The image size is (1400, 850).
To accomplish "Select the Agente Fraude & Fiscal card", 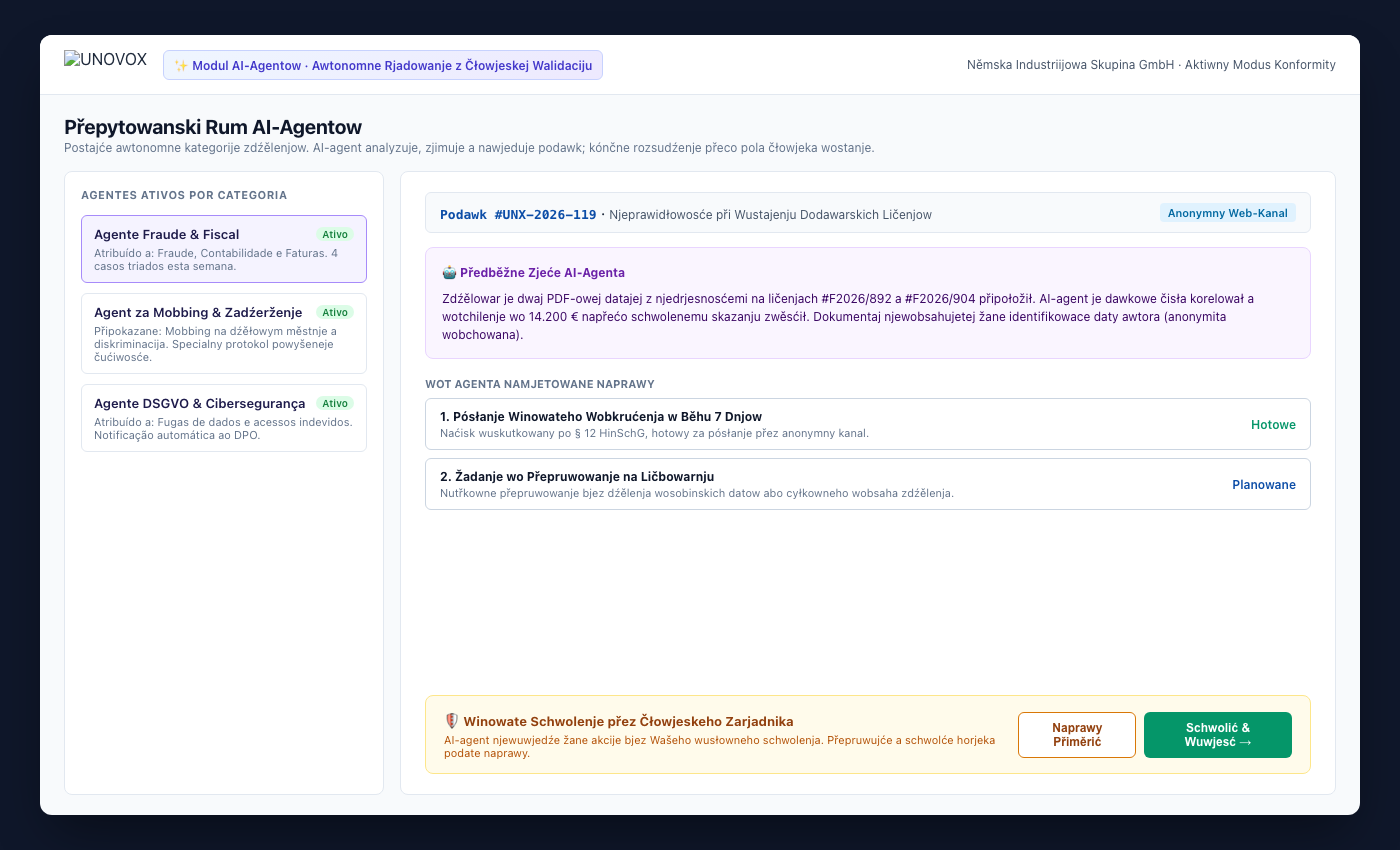I will click(224, 249).
